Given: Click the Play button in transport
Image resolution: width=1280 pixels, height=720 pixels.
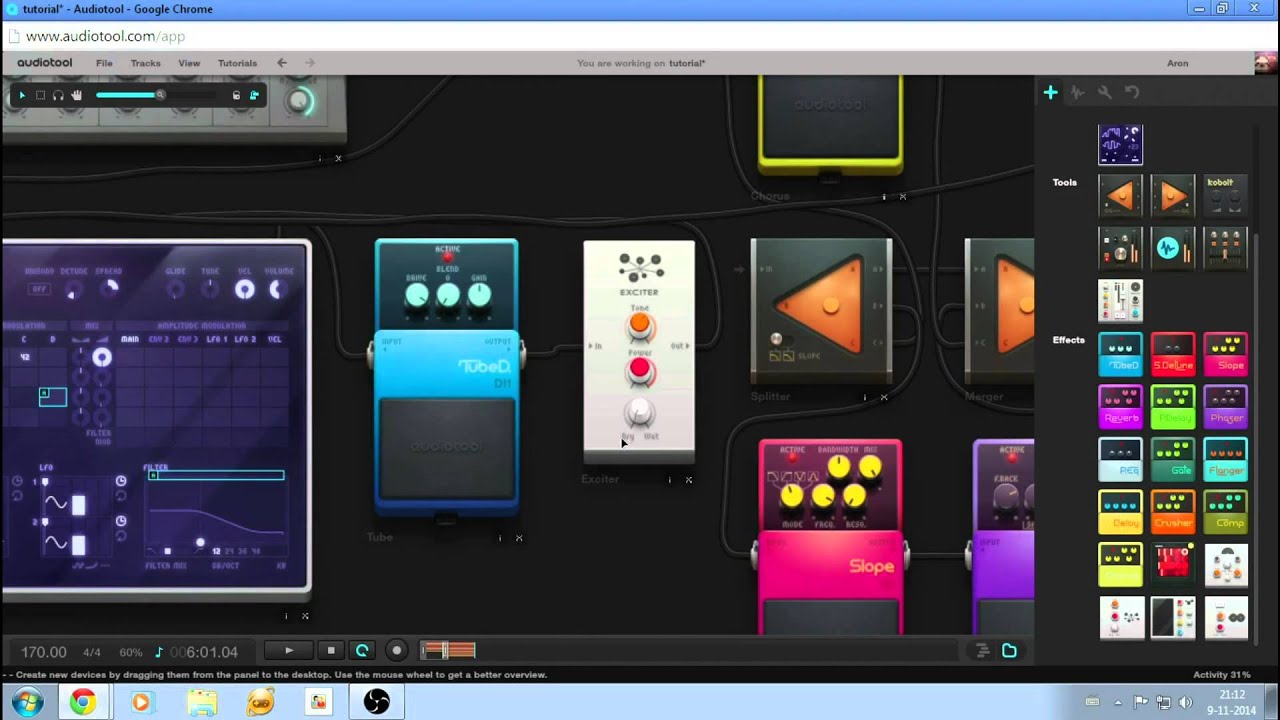Looking at the screenshot, I should 289,651.
